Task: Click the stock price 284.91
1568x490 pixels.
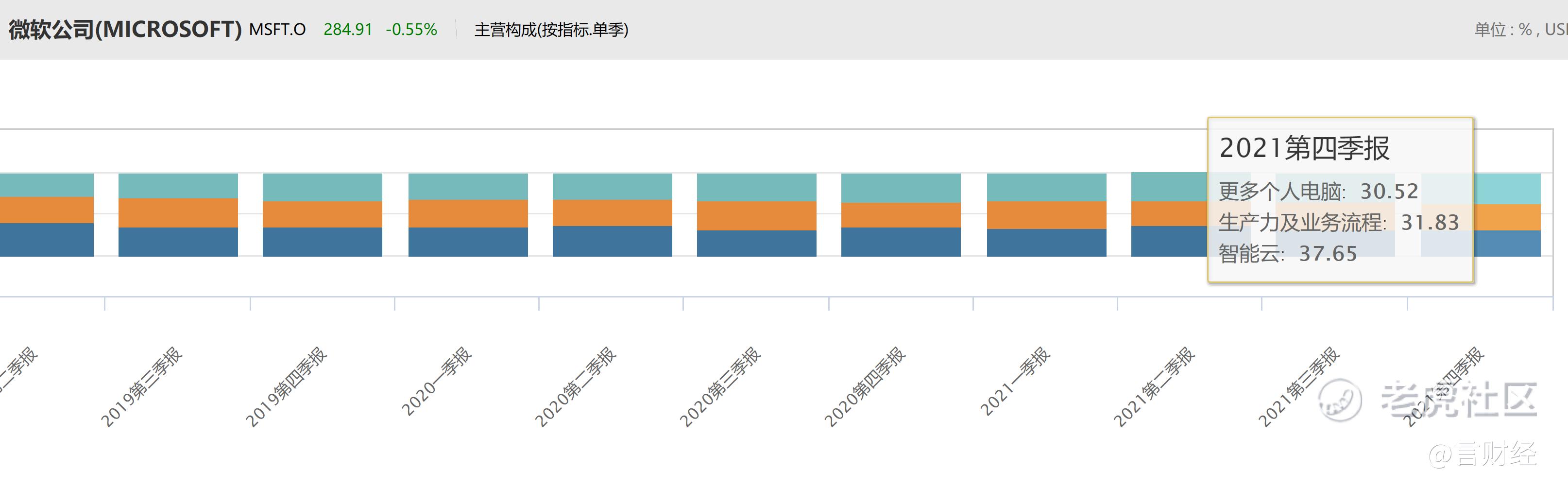Action: click(x=348, y=29)
